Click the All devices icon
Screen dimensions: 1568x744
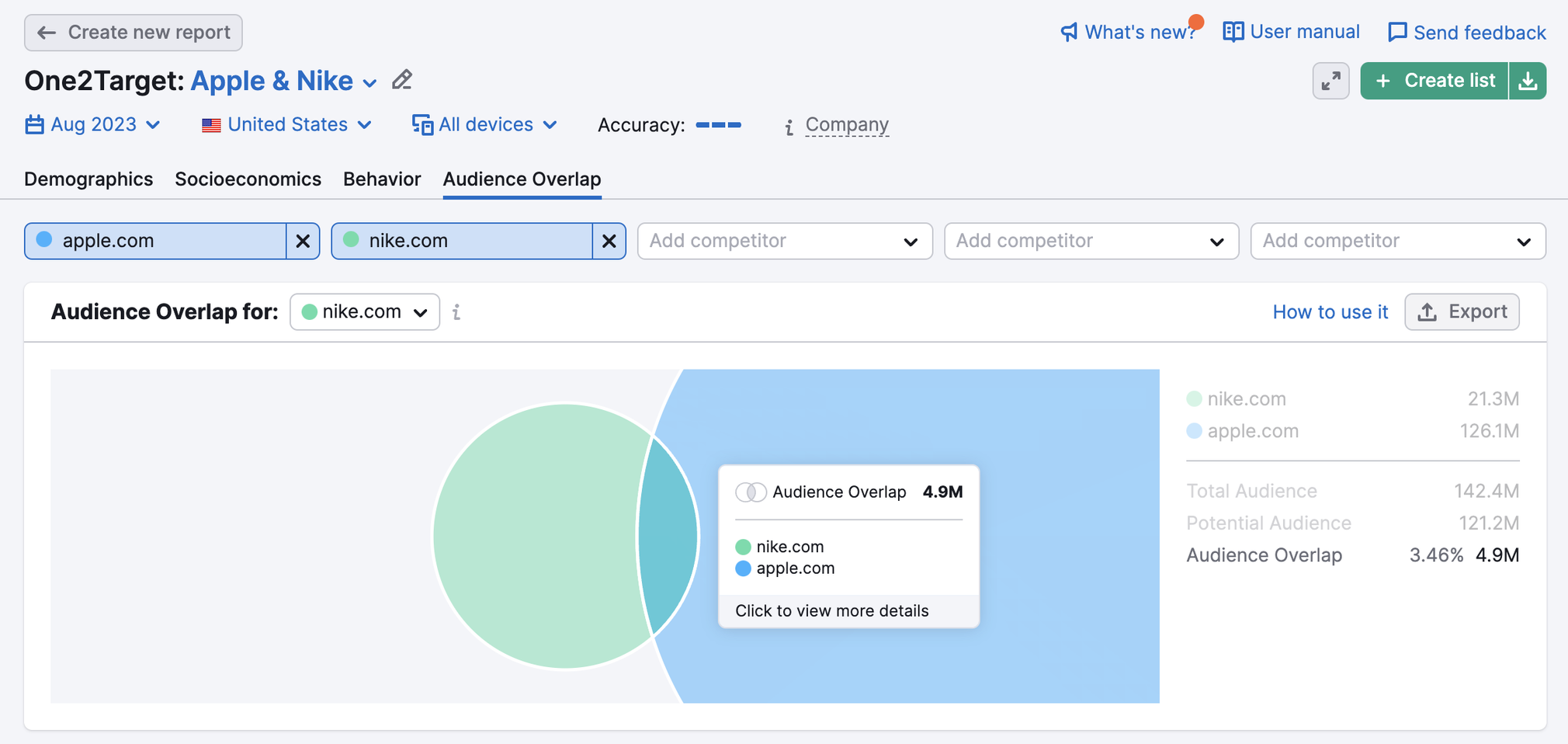(422, 124)
